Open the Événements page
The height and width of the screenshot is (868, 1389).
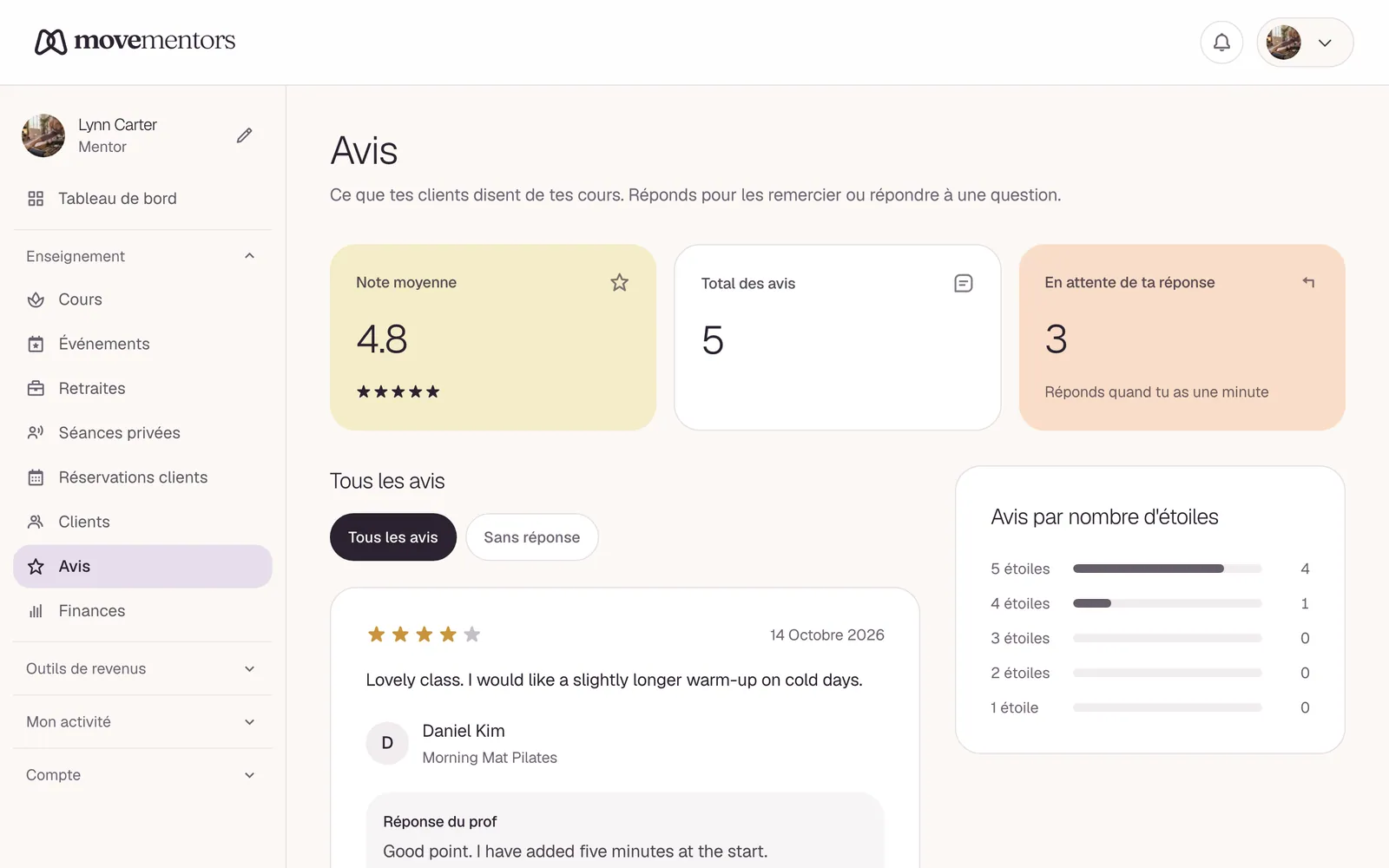pos(142,344)
